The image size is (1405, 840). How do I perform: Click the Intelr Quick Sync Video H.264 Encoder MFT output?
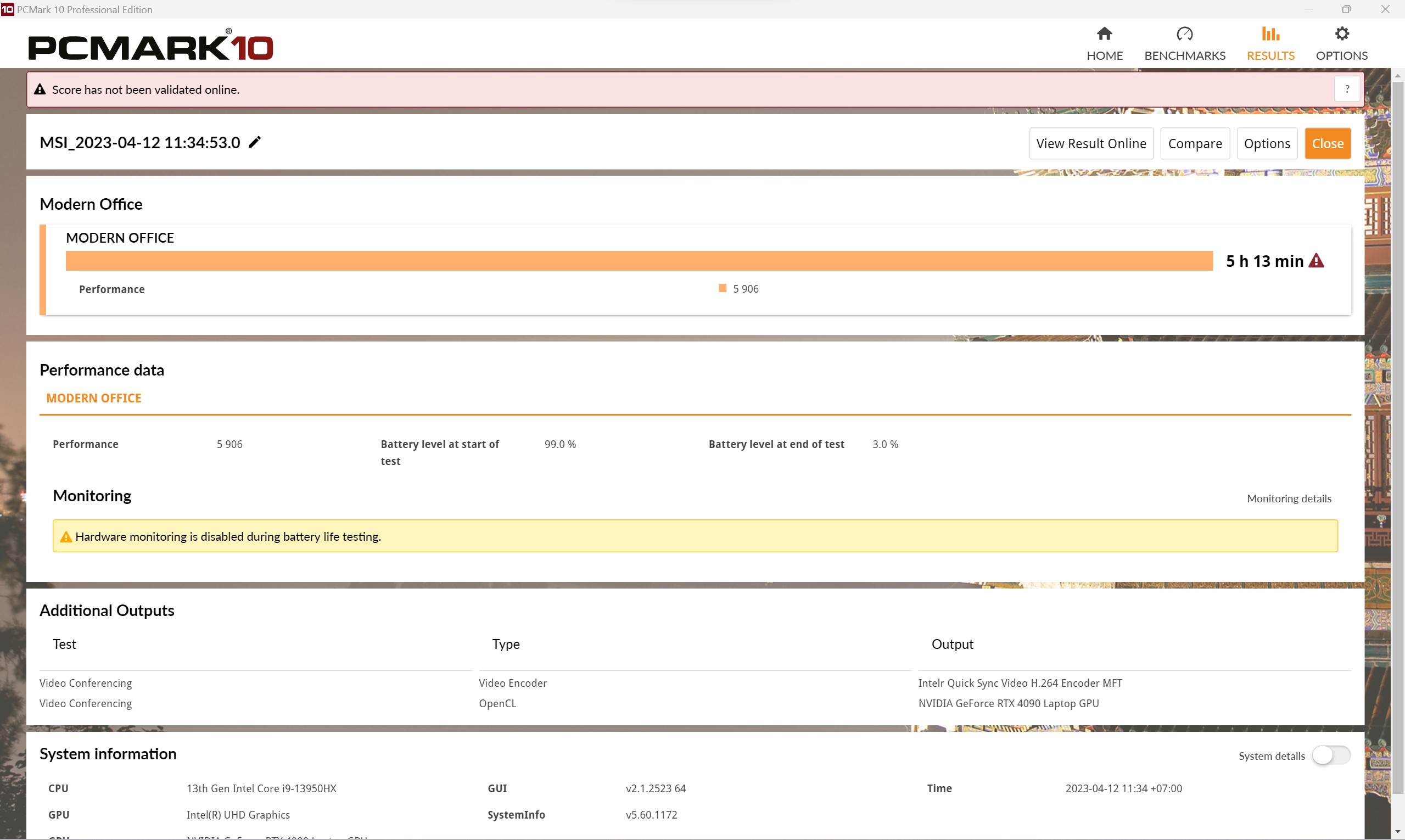click(1020, 683)
